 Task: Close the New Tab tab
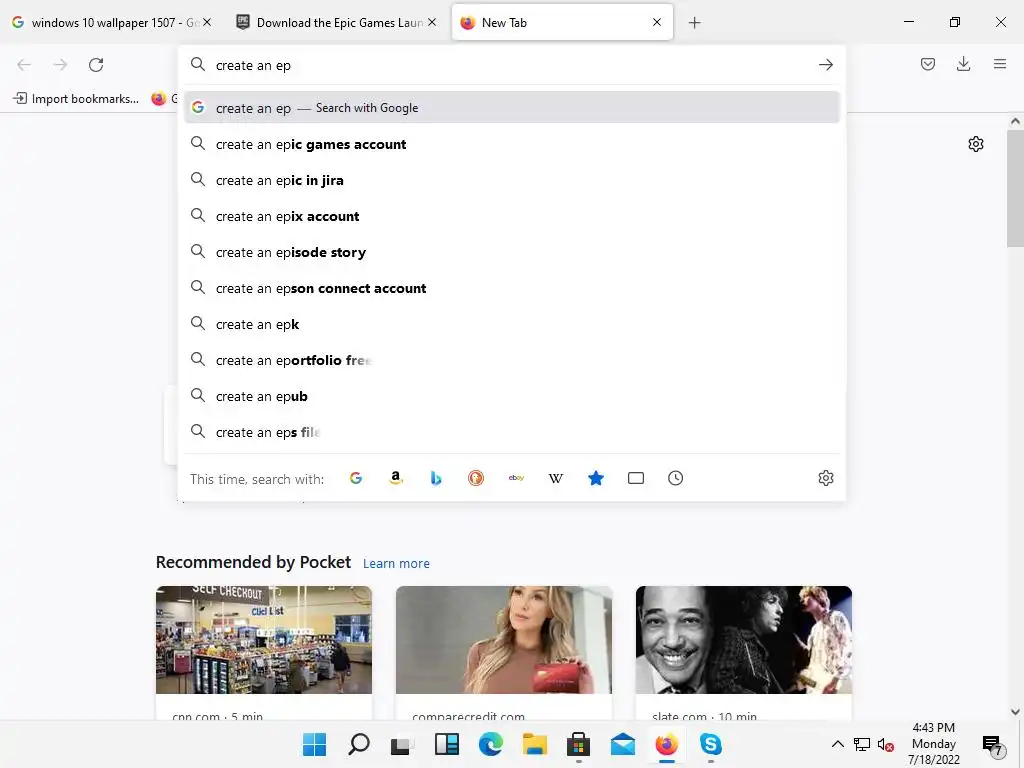pyautogui.click(x=657, y=22)
